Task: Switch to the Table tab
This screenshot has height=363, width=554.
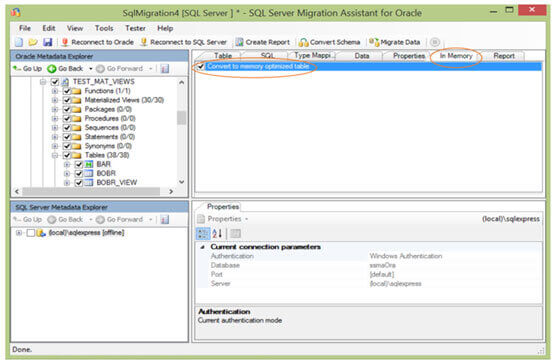Action: tap(223, 56)
